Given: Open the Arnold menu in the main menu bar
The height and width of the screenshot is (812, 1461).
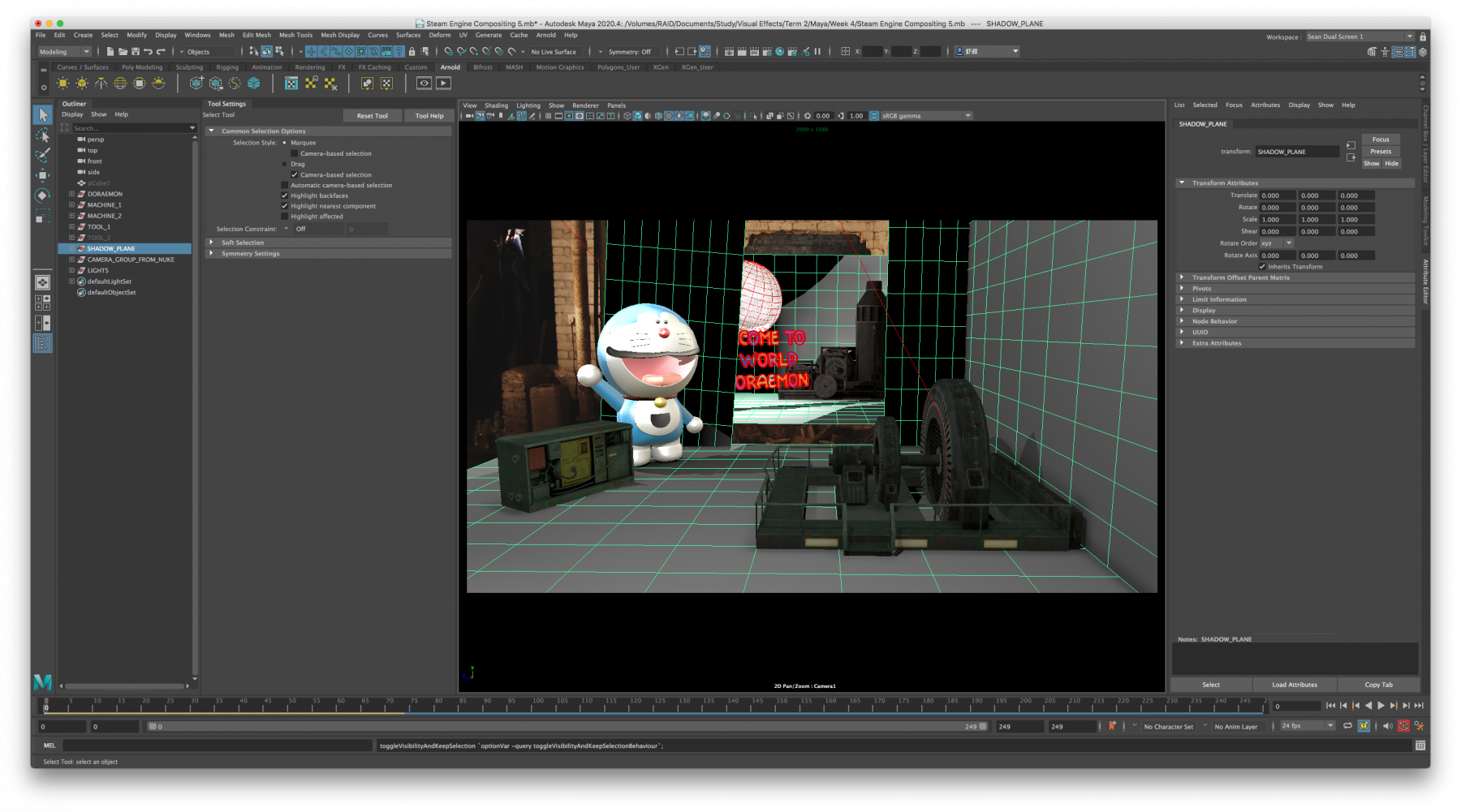Looking at the screenshot, I should [545, 35].
